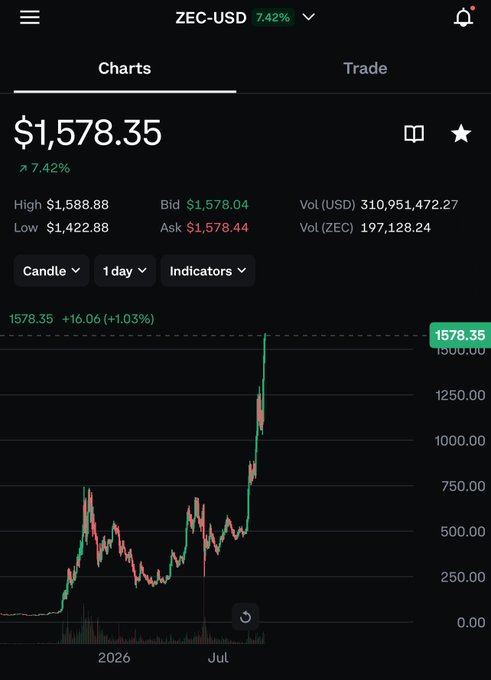Click the Vol (ZEC) 197,128.24 value
491x680 pixels.
pyautogui.click(x=396, y=228)
